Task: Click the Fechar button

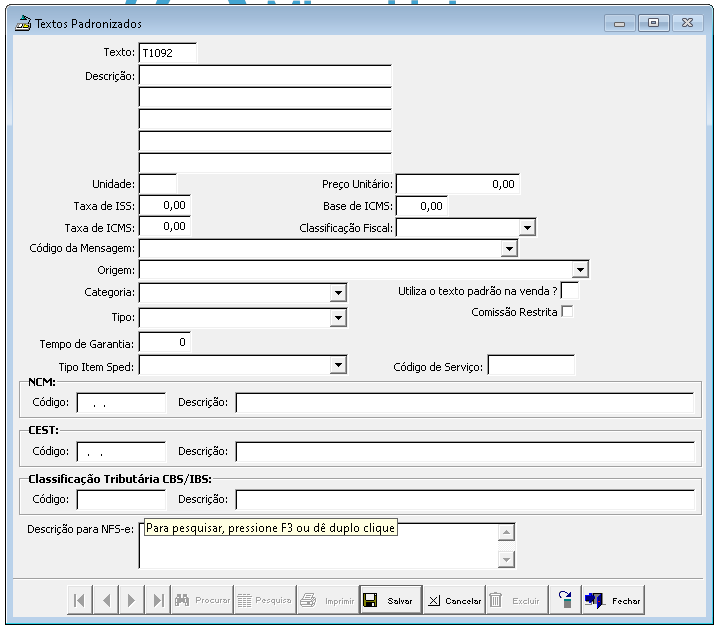Action: 613,600
